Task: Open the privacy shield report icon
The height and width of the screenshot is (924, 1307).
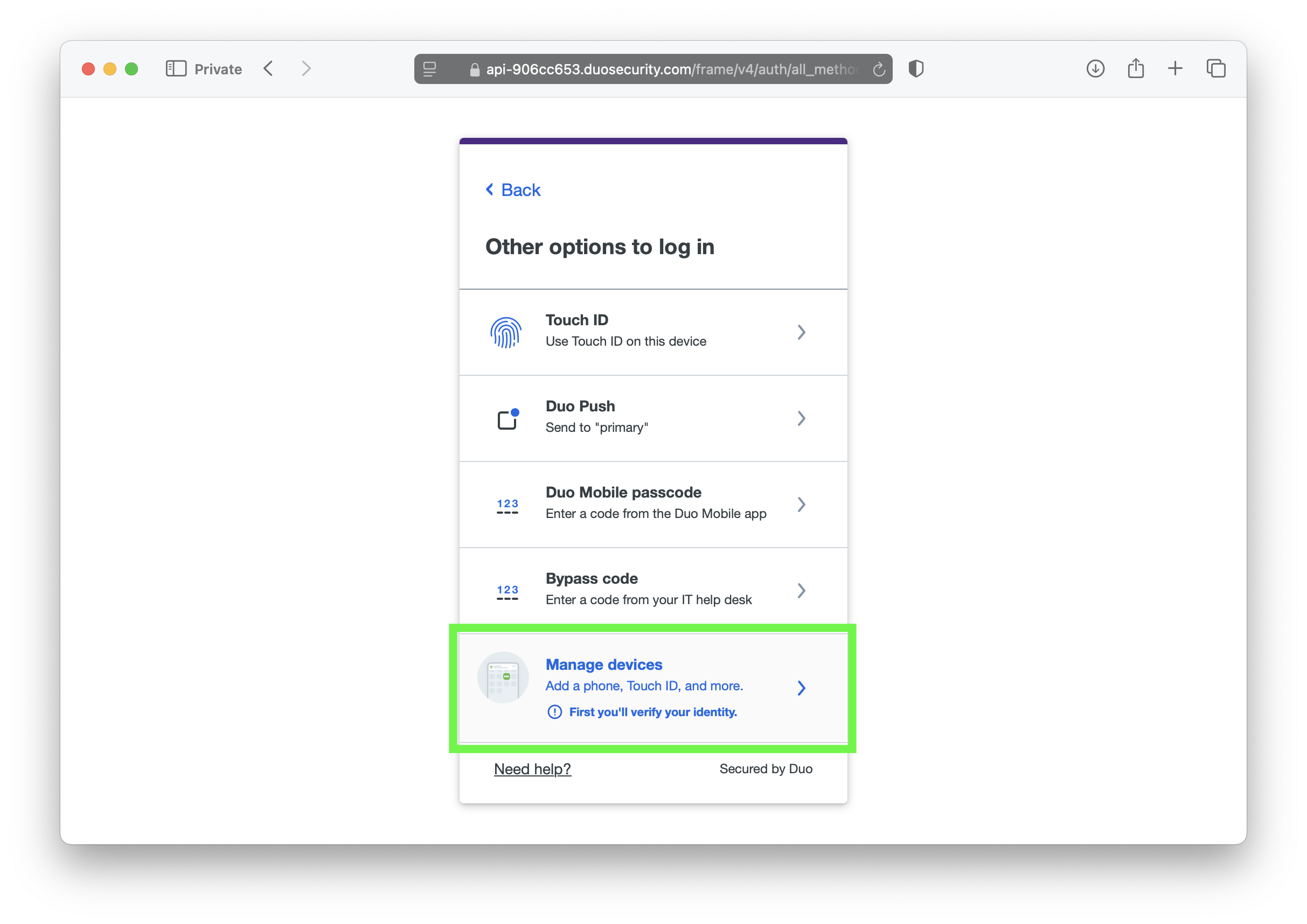Action: click(x=916, y=69)
